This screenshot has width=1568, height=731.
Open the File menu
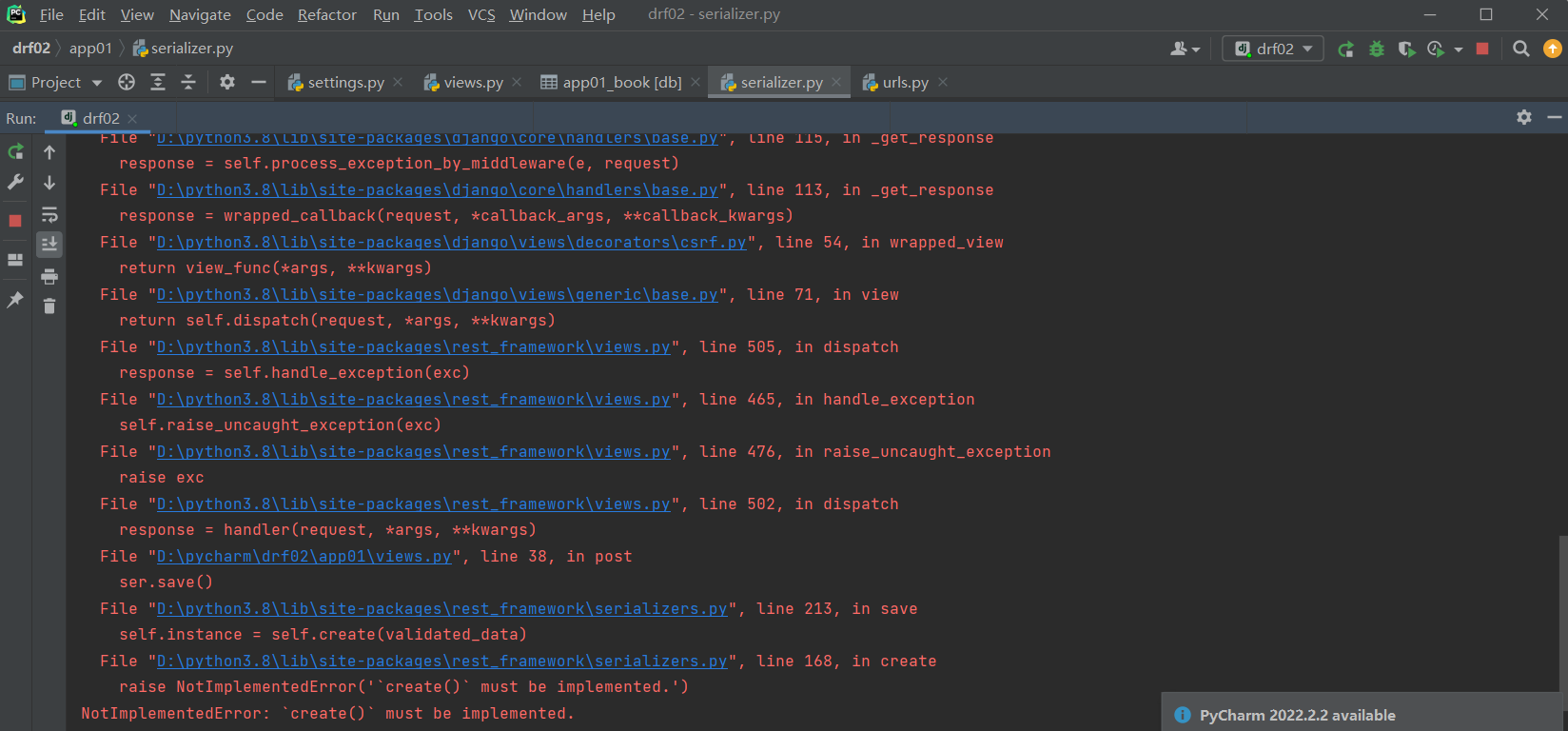click(51, 15)
